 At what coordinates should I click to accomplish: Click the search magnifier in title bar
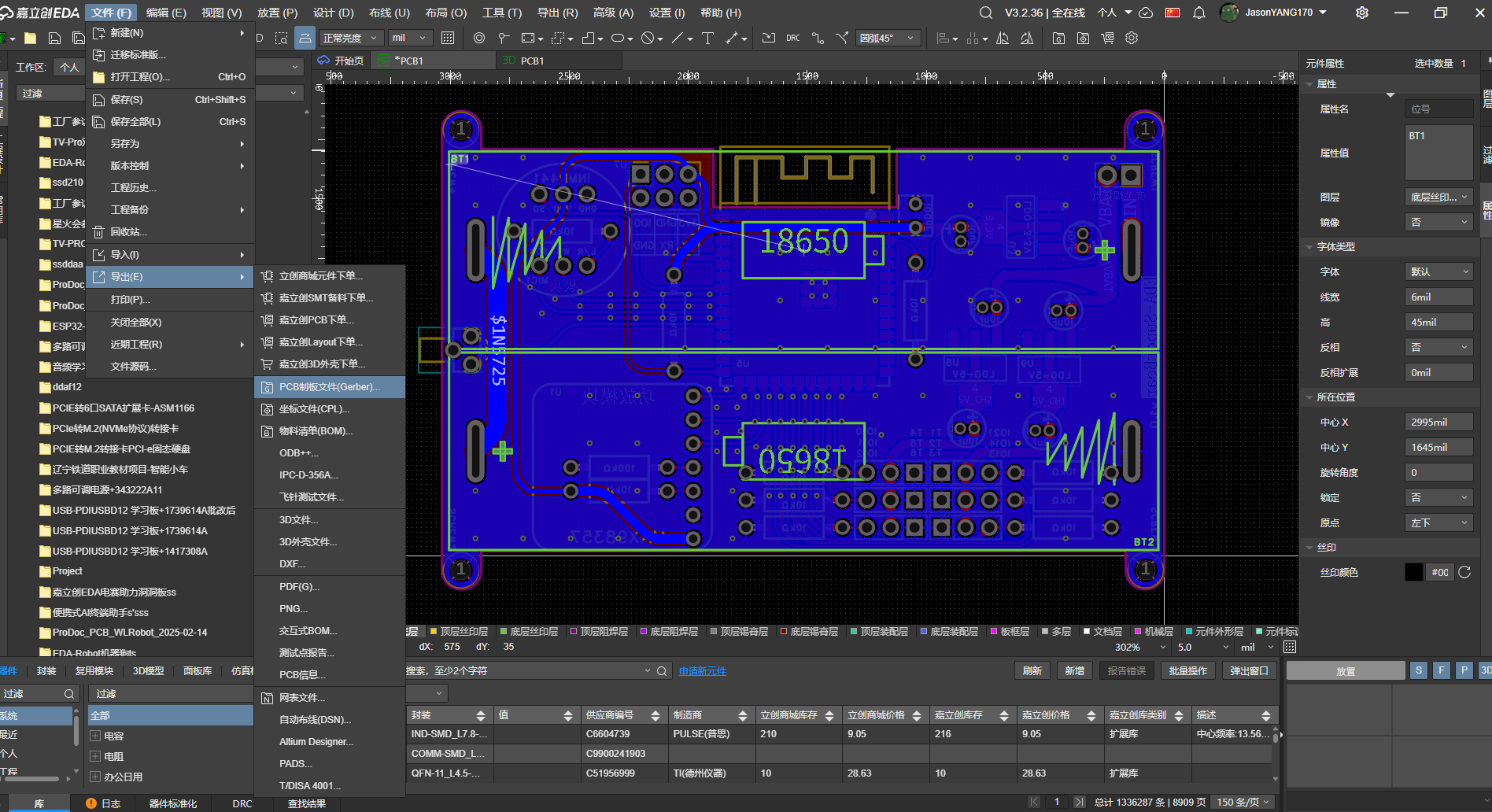click(985, 13)
